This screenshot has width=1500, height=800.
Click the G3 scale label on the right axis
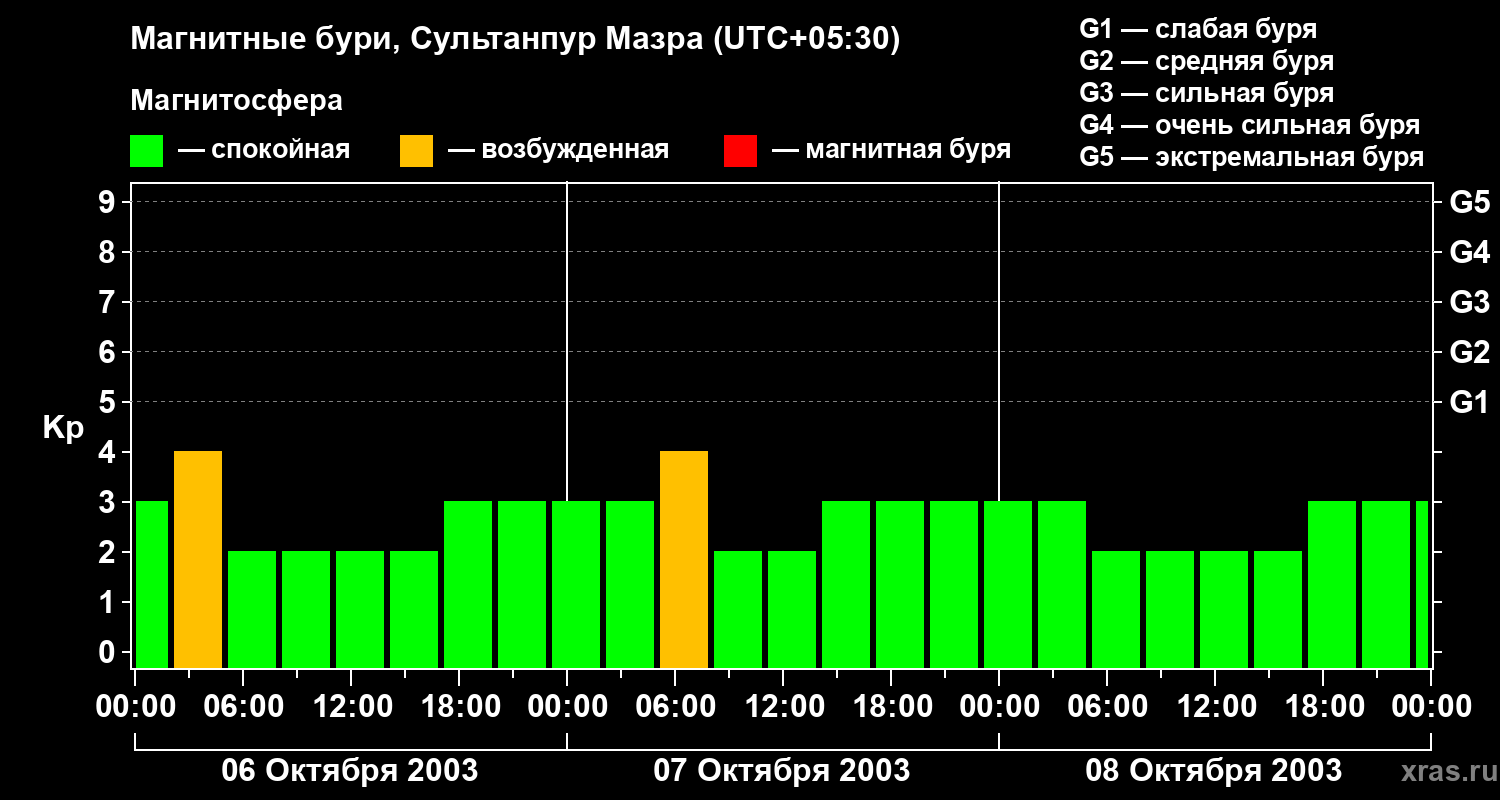tap(1470, 302)
